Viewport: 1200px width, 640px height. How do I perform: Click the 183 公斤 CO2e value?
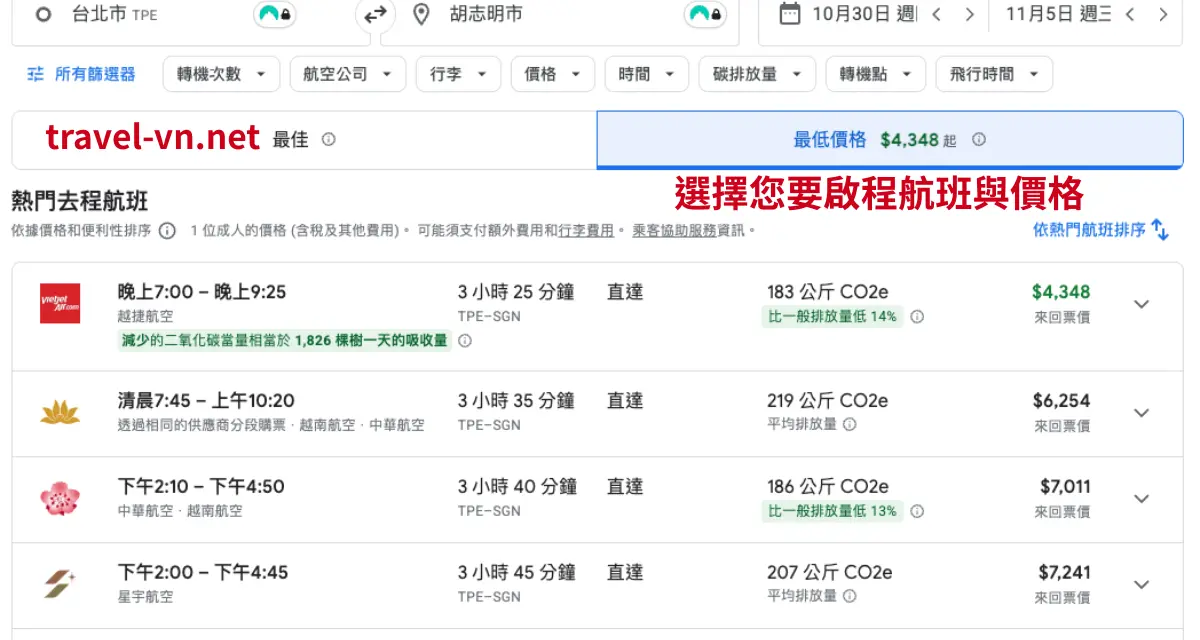pyautogui.click(x=827, y=292)
